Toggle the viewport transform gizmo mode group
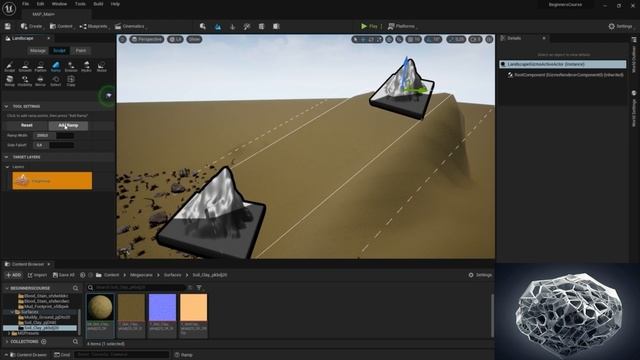640x360 pixels. (367, 39)
